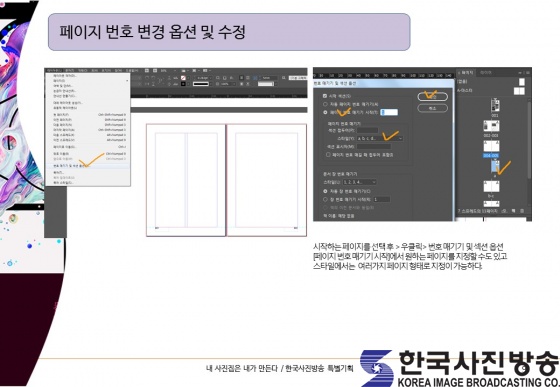
Task: Click the OK button in the numbering dialog
Action: (432, 97)
